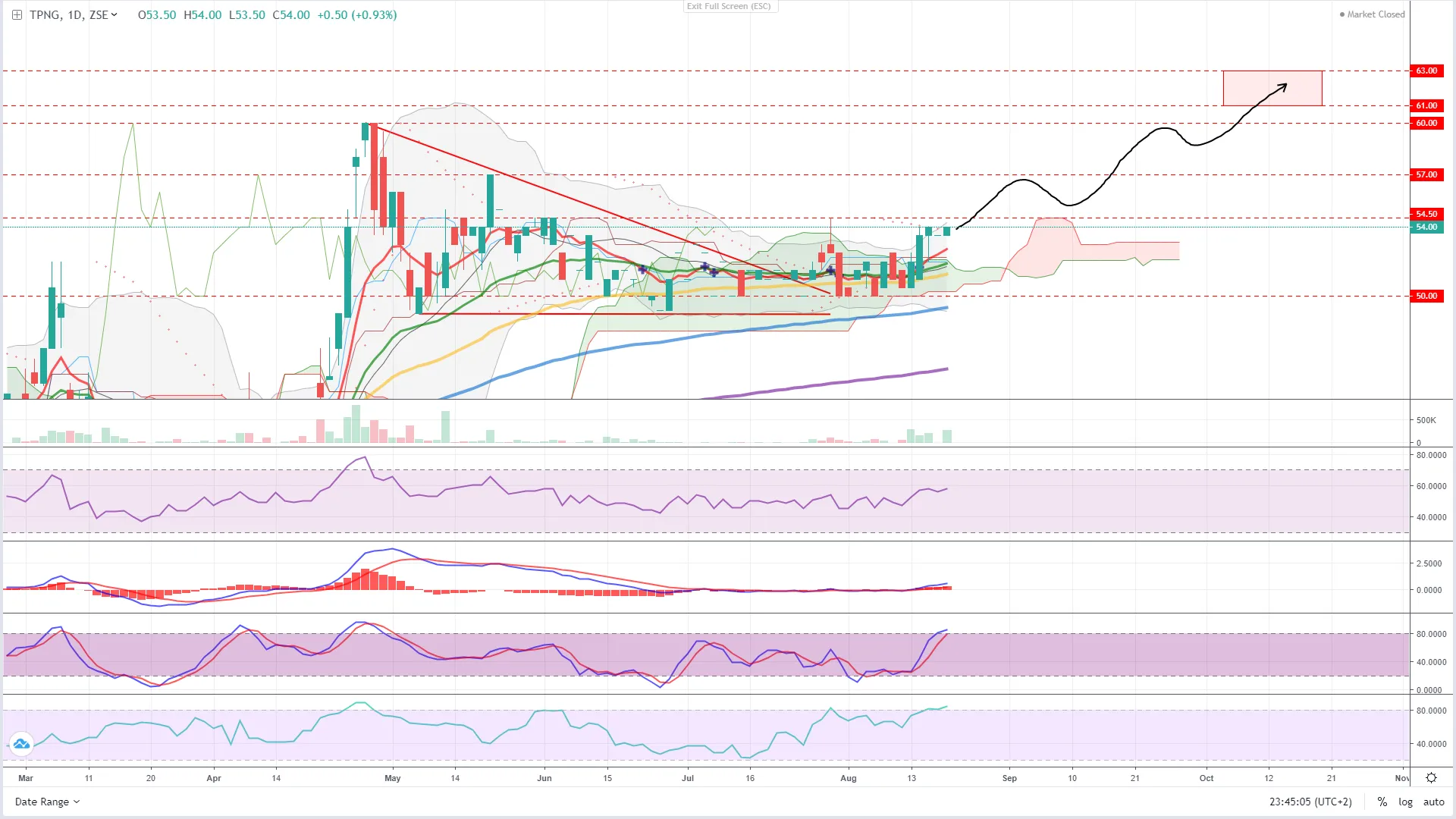1456x819 pixels.
Task: Click the 60.00 price level label
Action: [1426, 123]
